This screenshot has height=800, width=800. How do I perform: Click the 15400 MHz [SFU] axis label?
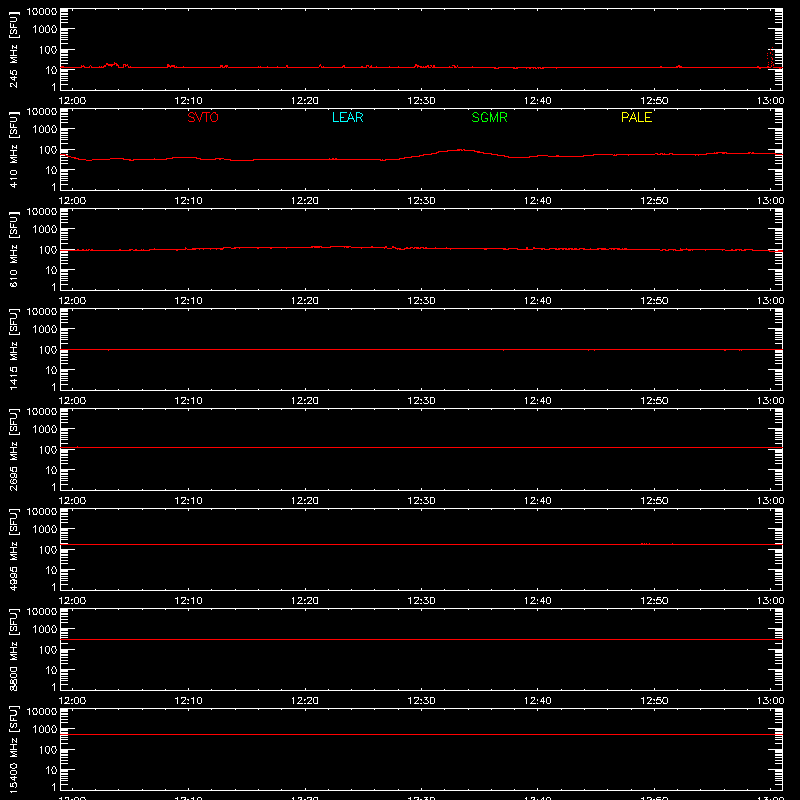(13, 749)
